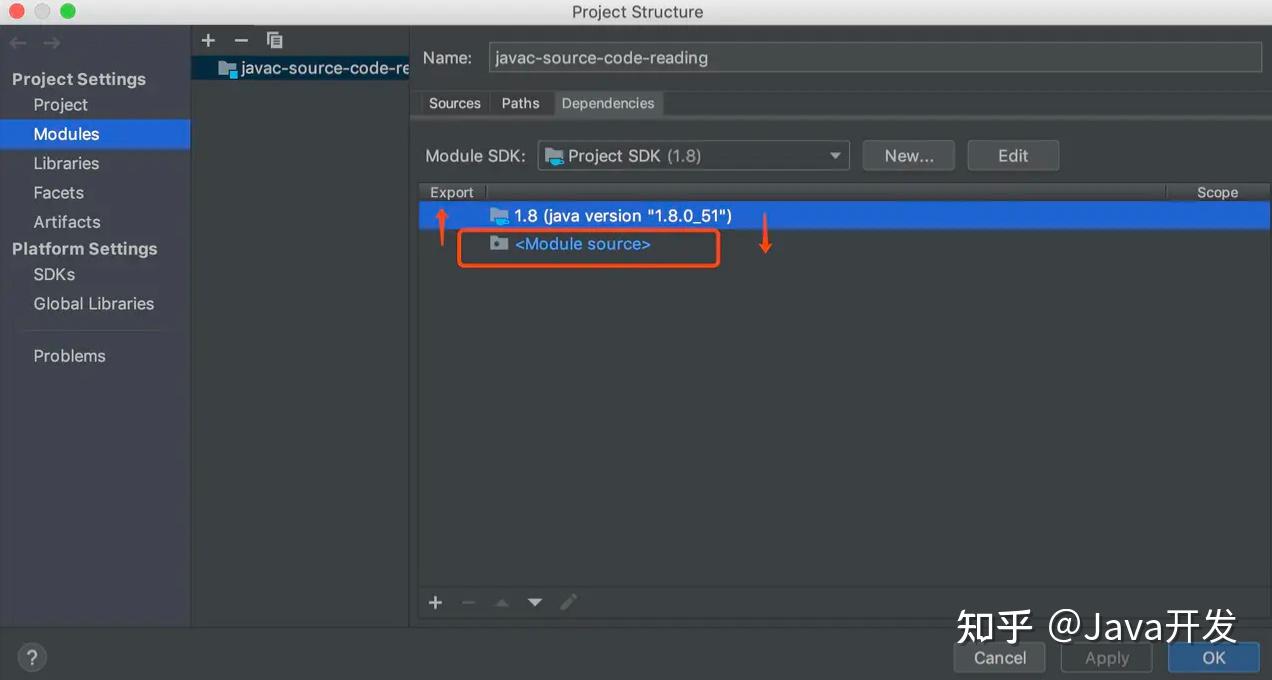The width and height of the screenshot is (1272, 680).
Task: Click the Apply button
Action: [x=1106, y=658]
